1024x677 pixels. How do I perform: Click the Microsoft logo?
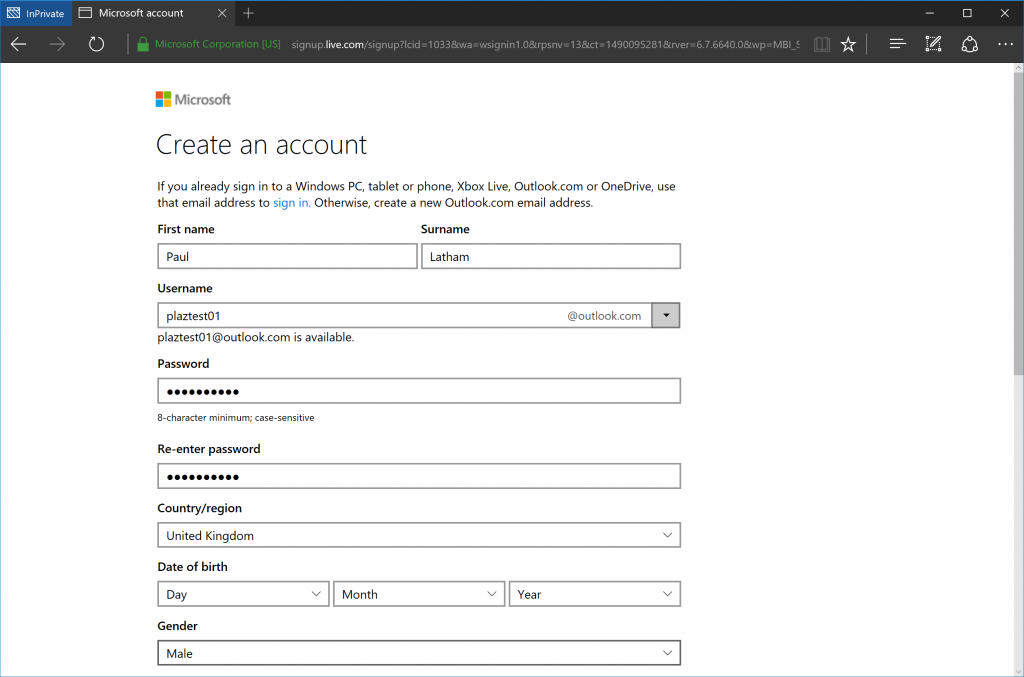click(193, 99)
